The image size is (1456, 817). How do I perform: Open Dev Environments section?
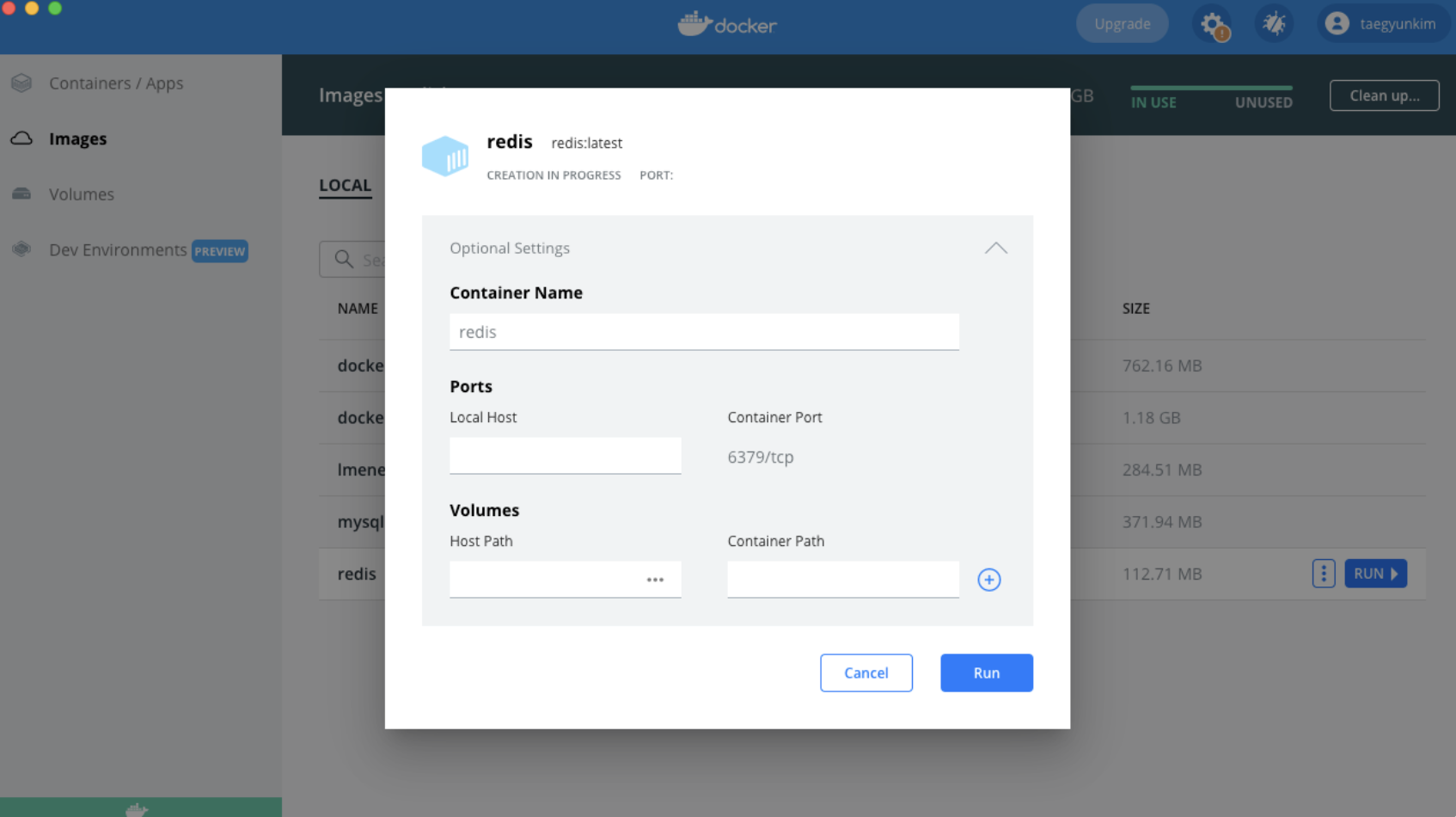[x=118, y=249]
